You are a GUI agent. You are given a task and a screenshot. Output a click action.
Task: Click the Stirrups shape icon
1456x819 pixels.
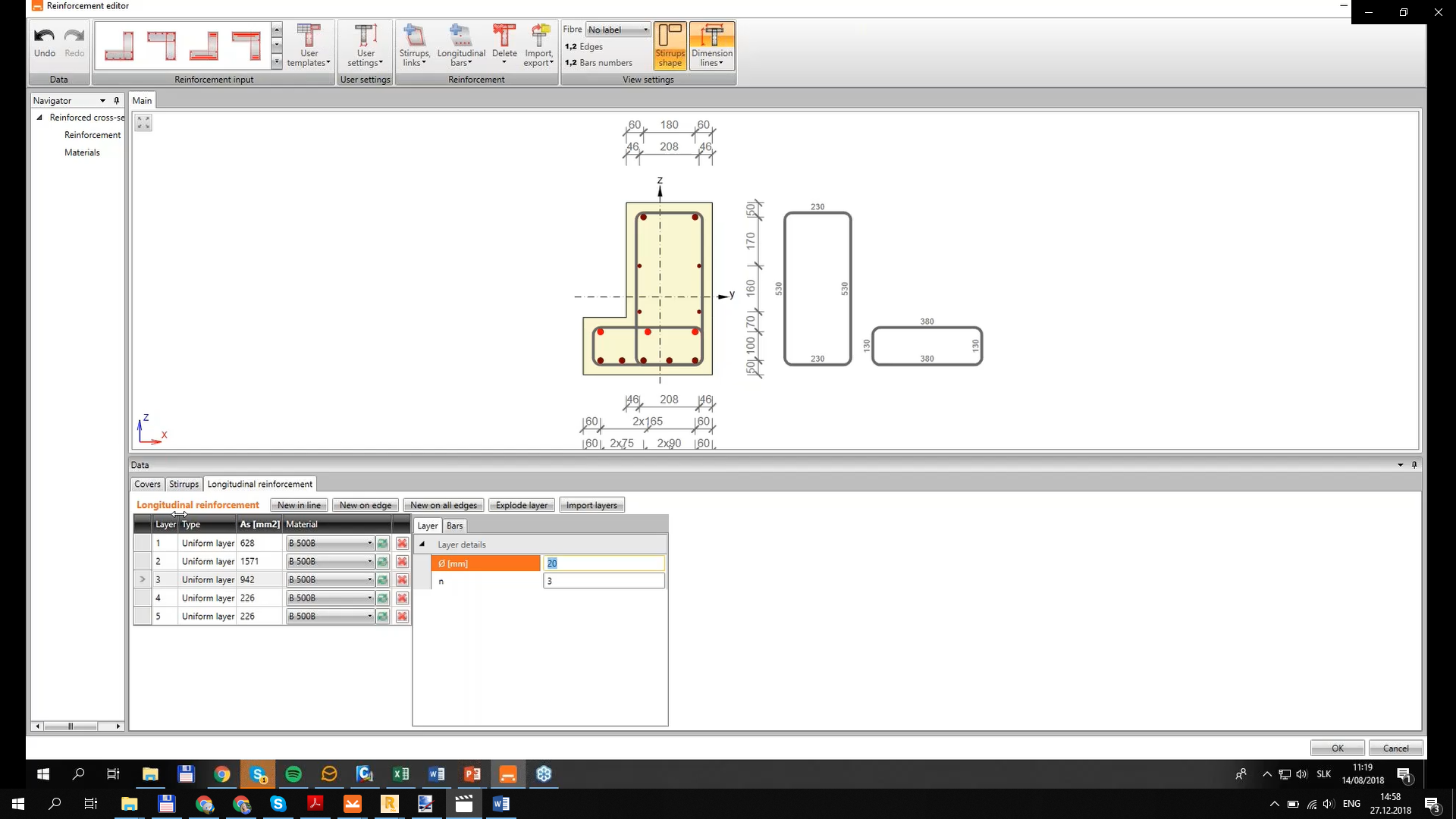670,45
